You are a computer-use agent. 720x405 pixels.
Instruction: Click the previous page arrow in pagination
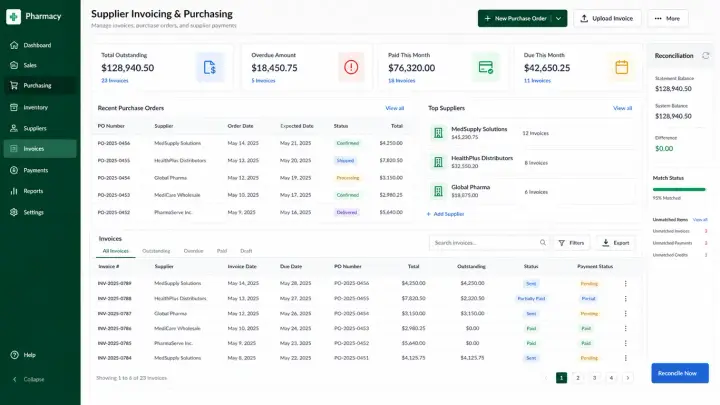pyautogui.click(x=546, y=378)
